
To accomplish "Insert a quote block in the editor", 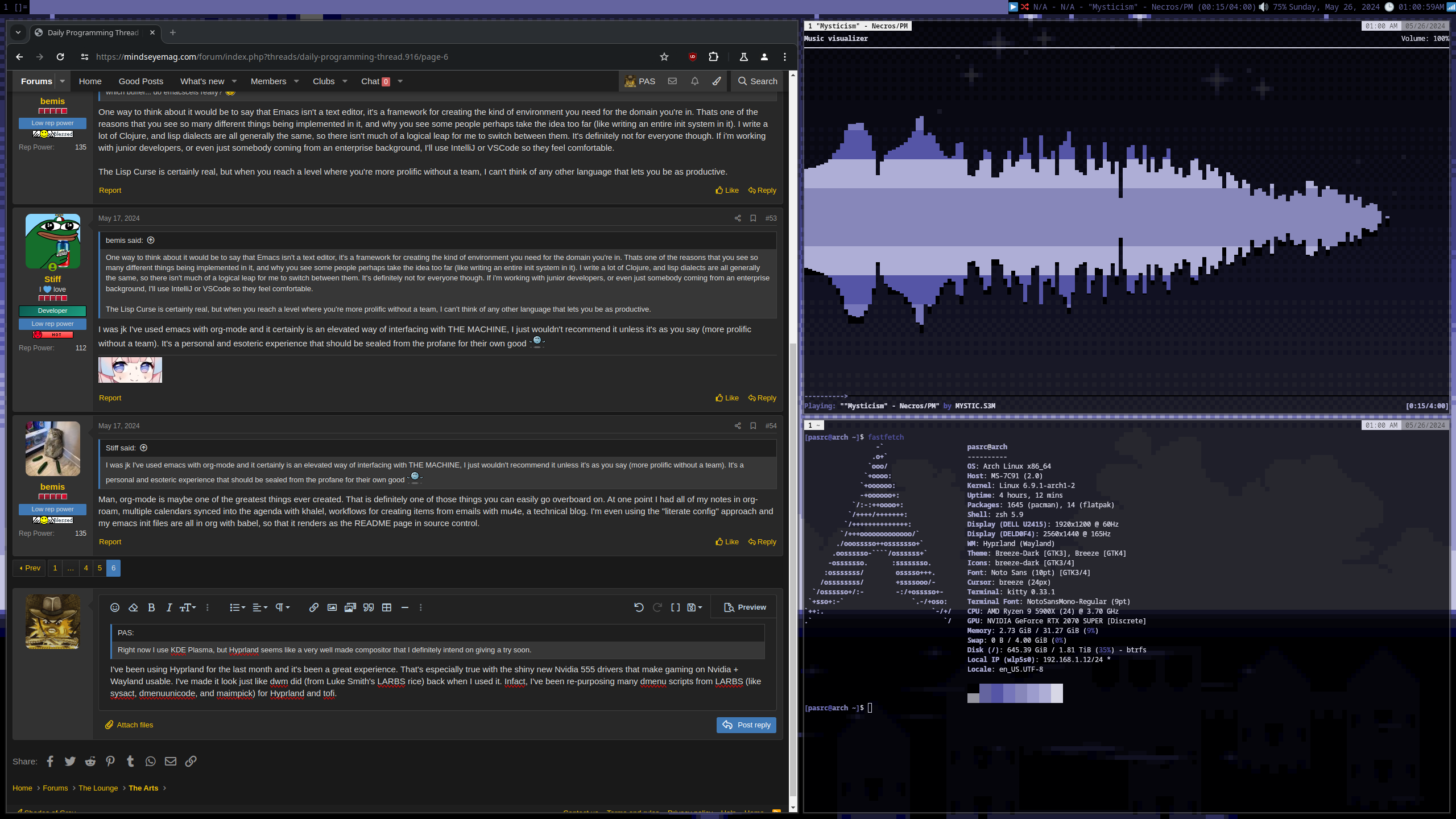I will click(369, 607).
